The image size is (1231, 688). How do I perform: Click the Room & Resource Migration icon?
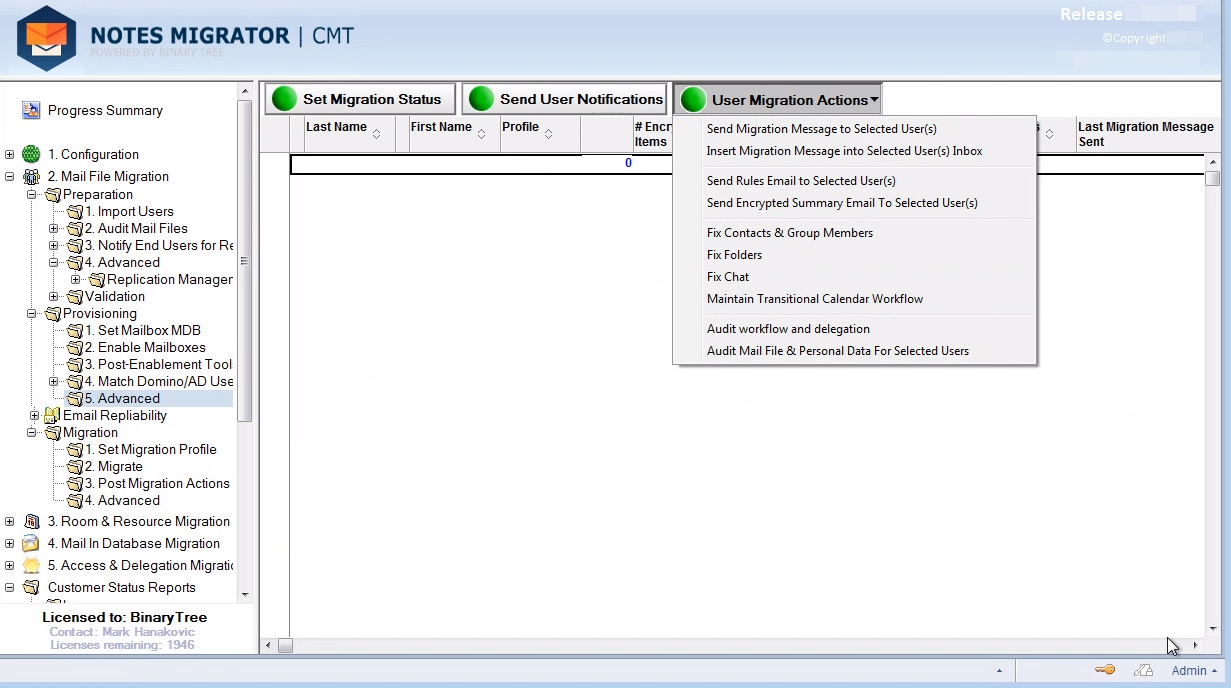(31, 521)
